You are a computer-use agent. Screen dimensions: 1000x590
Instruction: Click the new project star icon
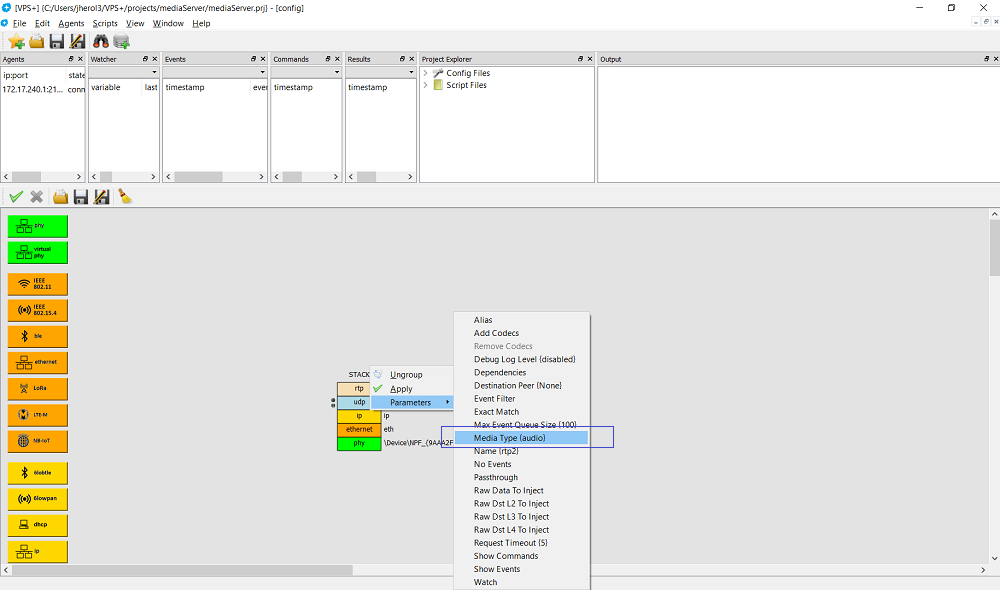(16, 41)
